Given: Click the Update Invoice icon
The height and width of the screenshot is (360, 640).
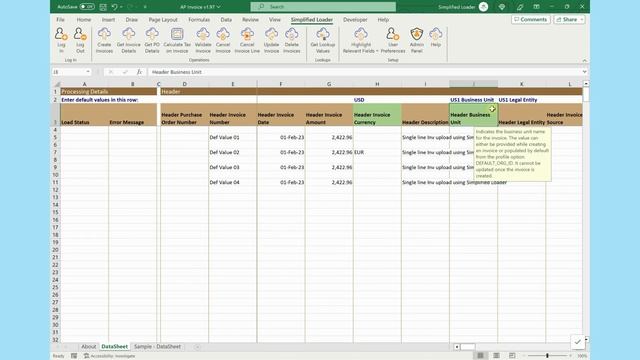Looking at the screenshot, I should [x=271, y=40].
